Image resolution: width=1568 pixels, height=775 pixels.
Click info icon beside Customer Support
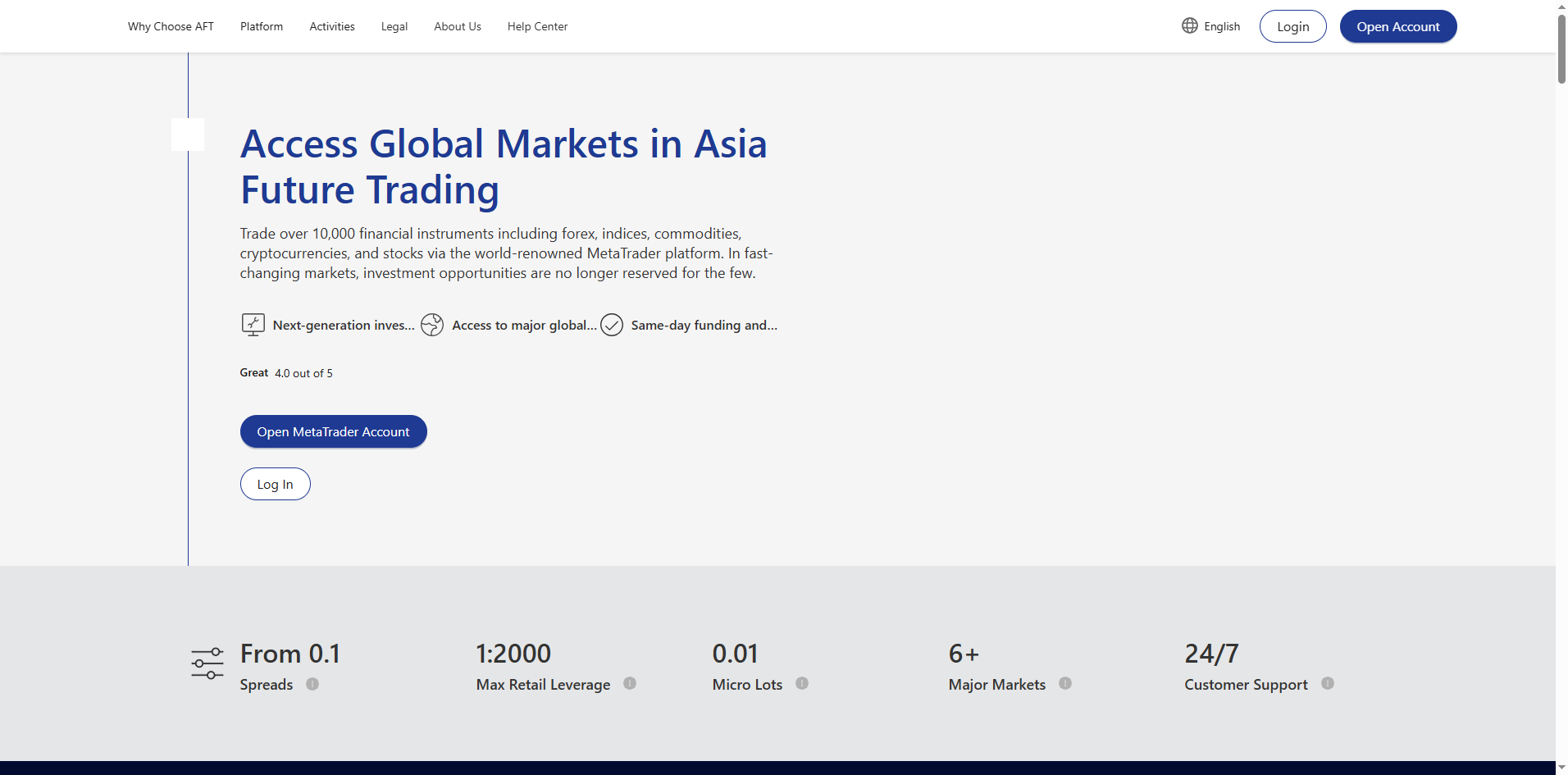(x=1328, y=683)
